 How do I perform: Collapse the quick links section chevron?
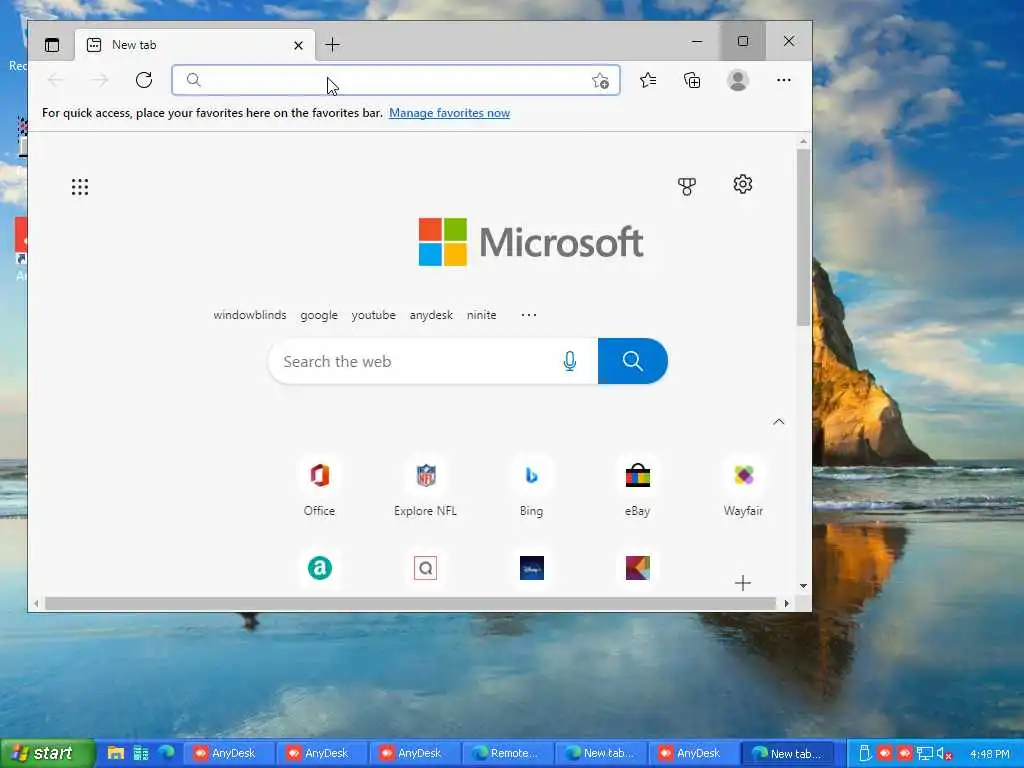tap(778, 422)
